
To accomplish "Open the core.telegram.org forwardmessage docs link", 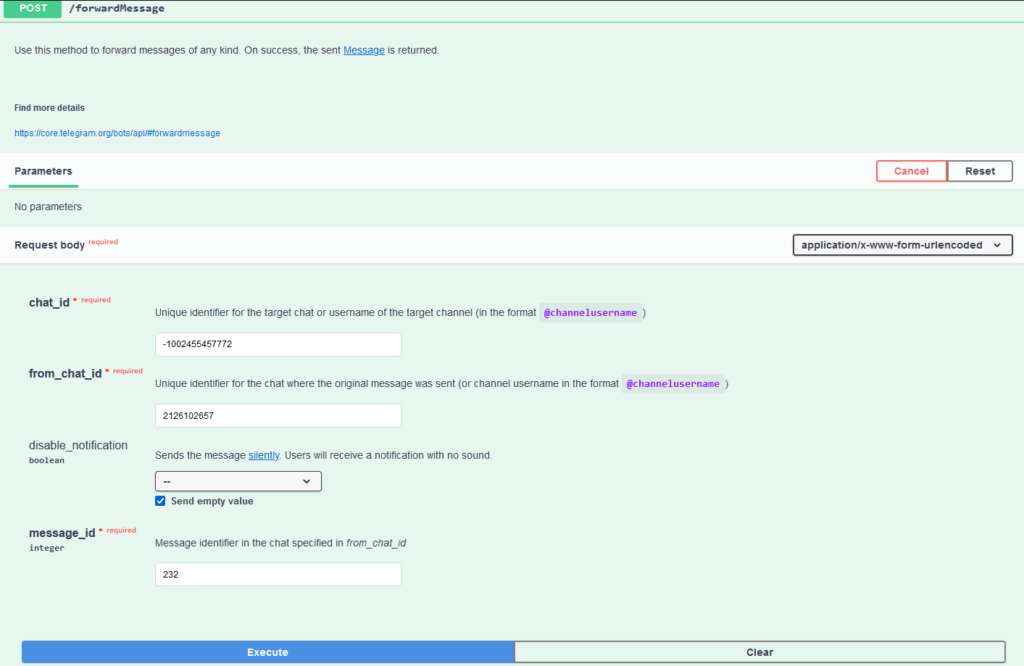I will point(117,133).
